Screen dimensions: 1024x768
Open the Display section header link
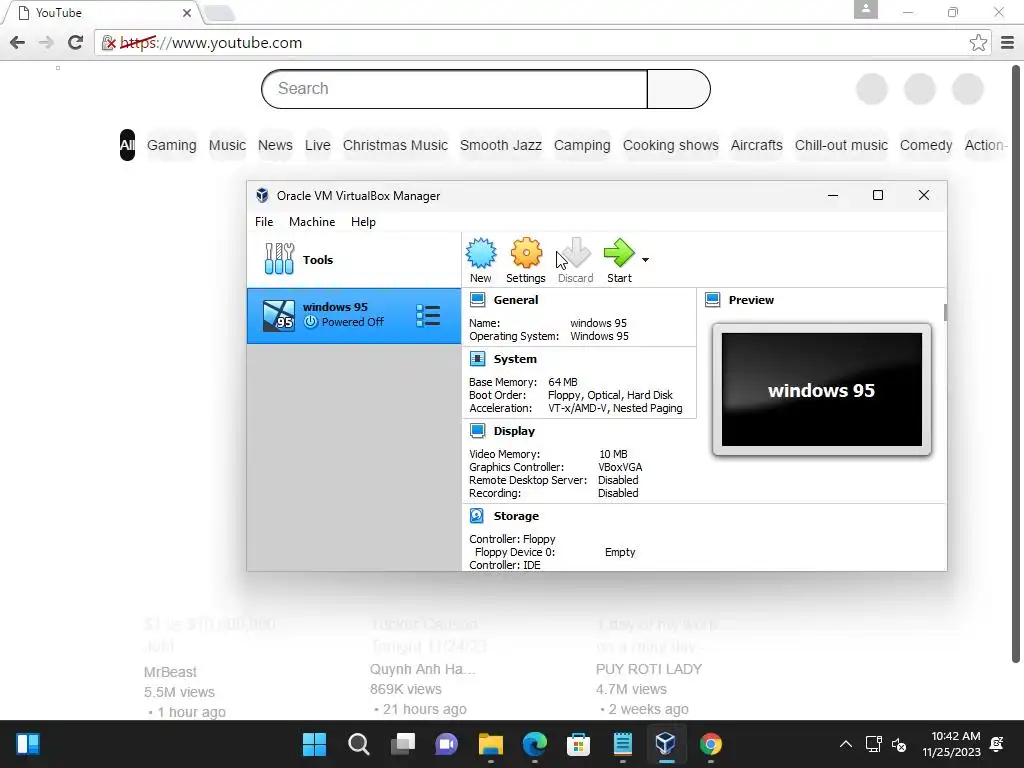514,430
